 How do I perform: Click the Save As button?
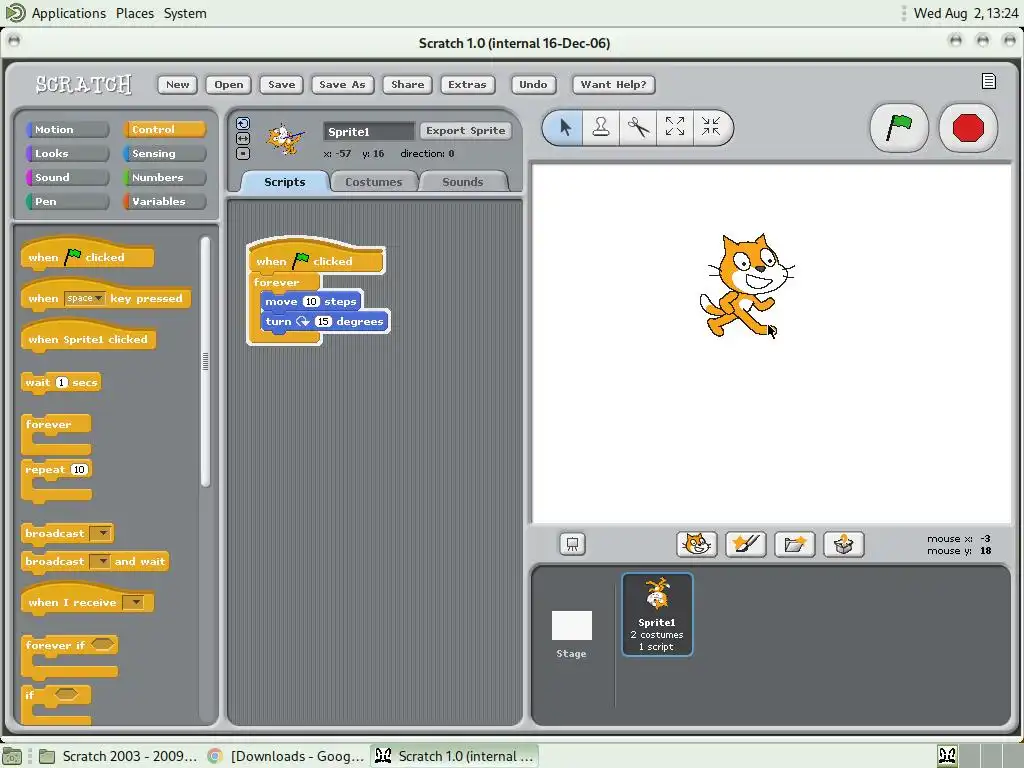pos(342,84)
